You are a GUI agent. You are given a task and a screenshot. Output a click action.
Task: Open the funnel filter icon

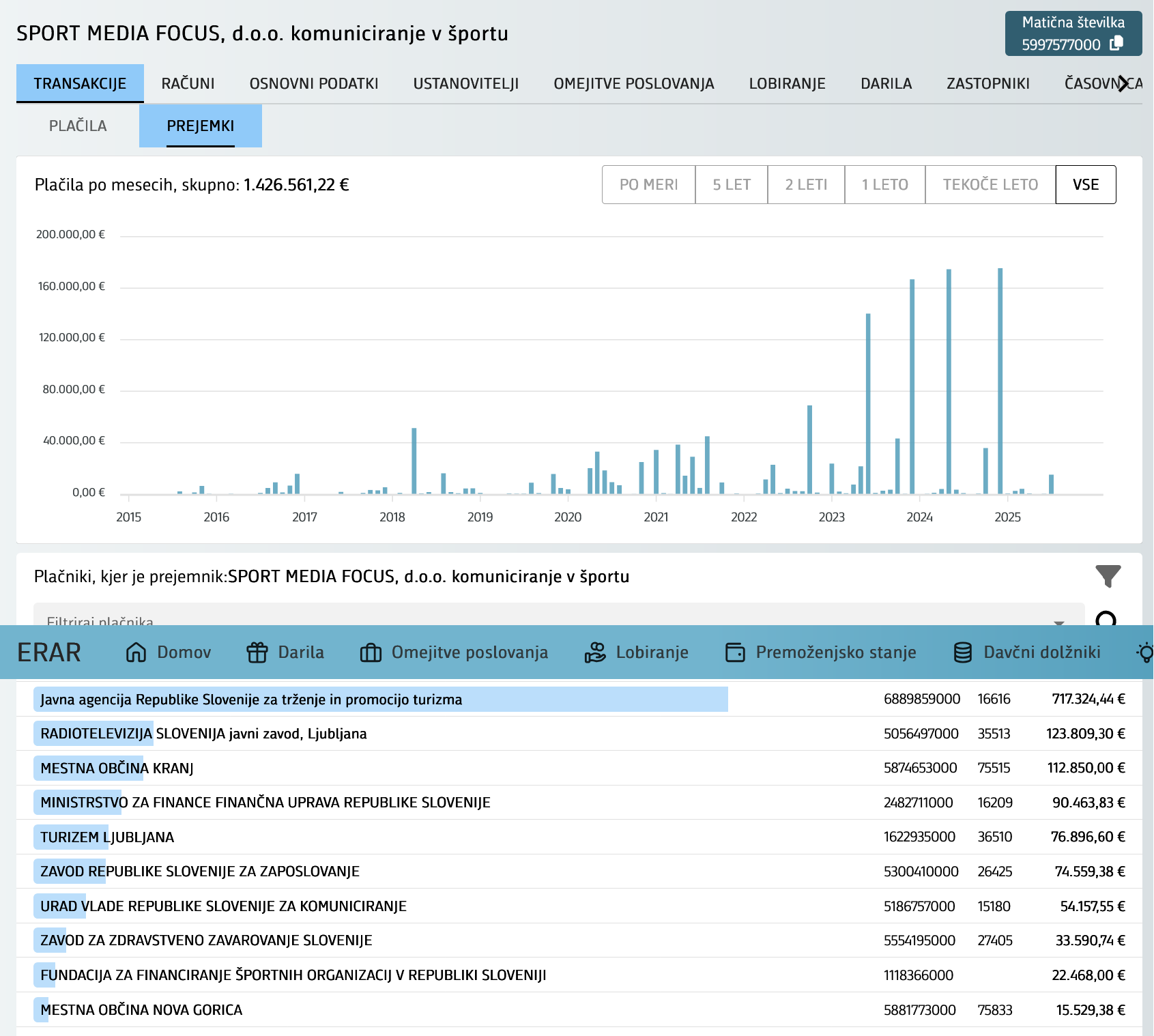click(x=1108, y=576)
